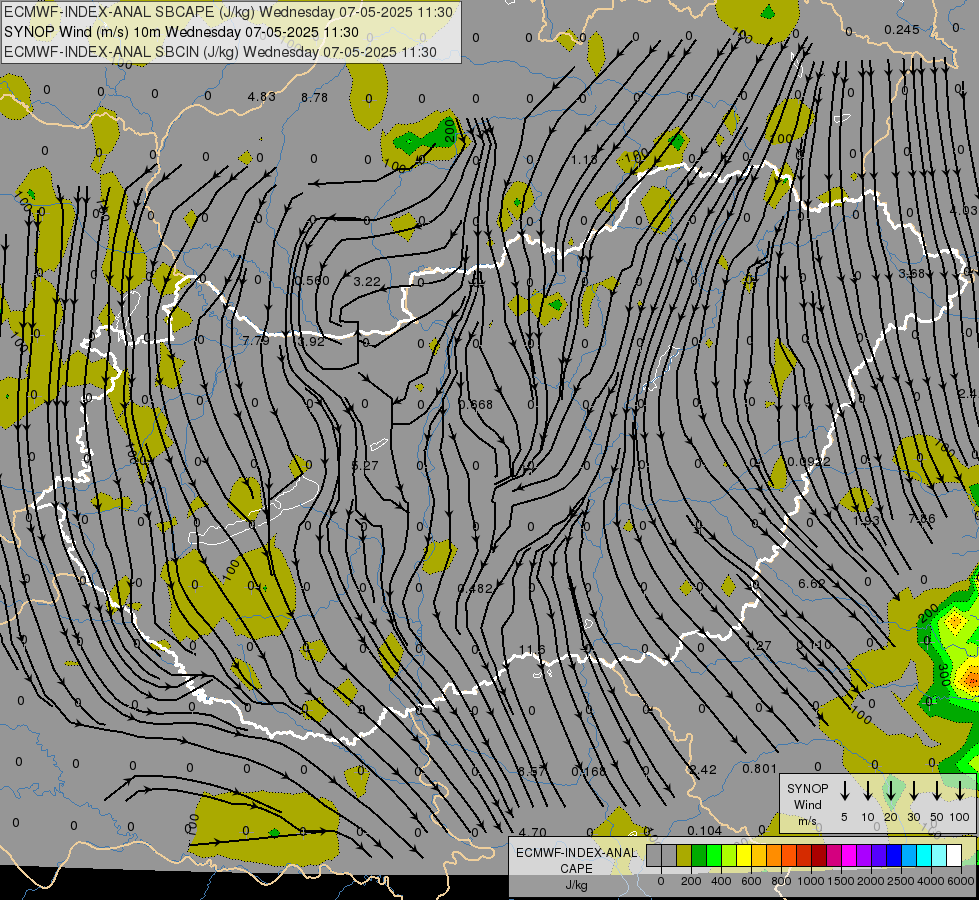979x900 pixels.
Task: Pick the pure blue CAPE legend swatch
Action: 893,855
